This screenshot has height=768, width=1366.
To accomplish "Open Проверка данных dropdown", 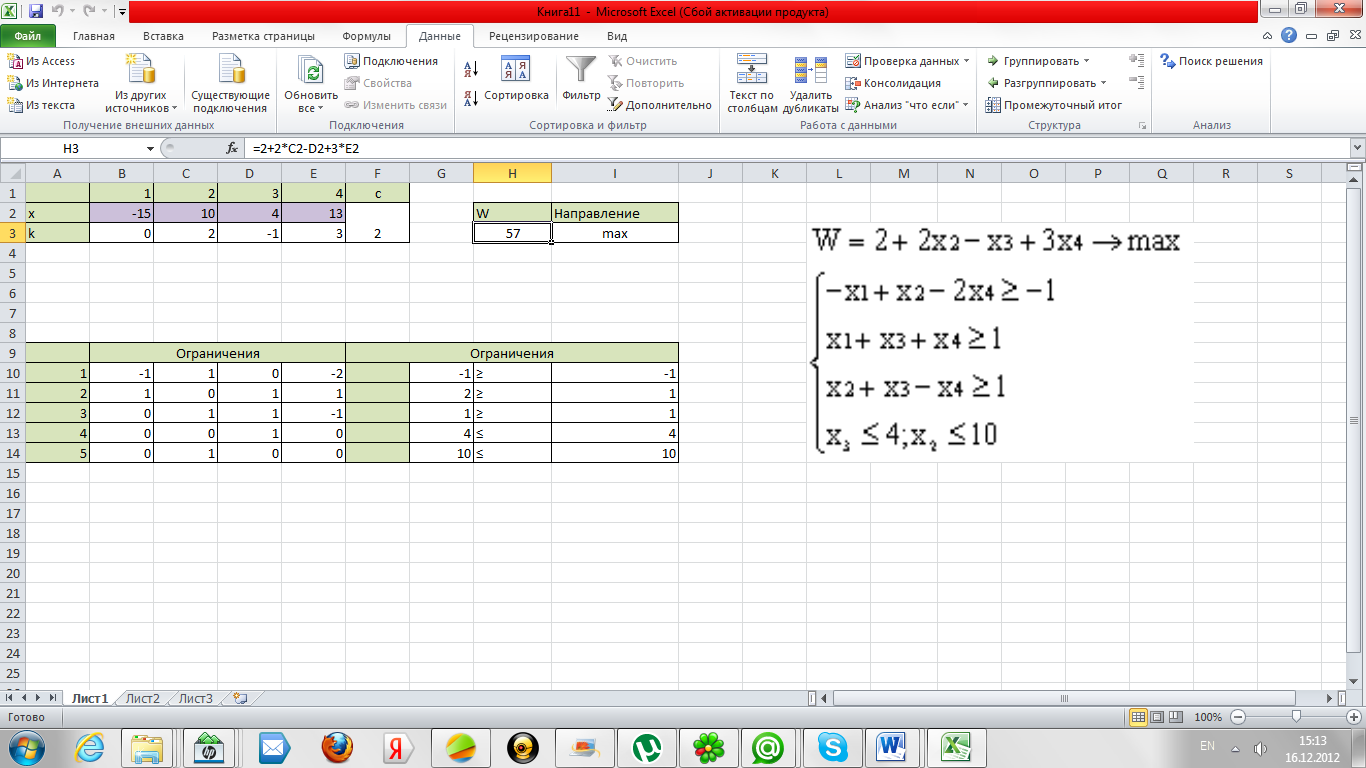I will coord(907,62).
